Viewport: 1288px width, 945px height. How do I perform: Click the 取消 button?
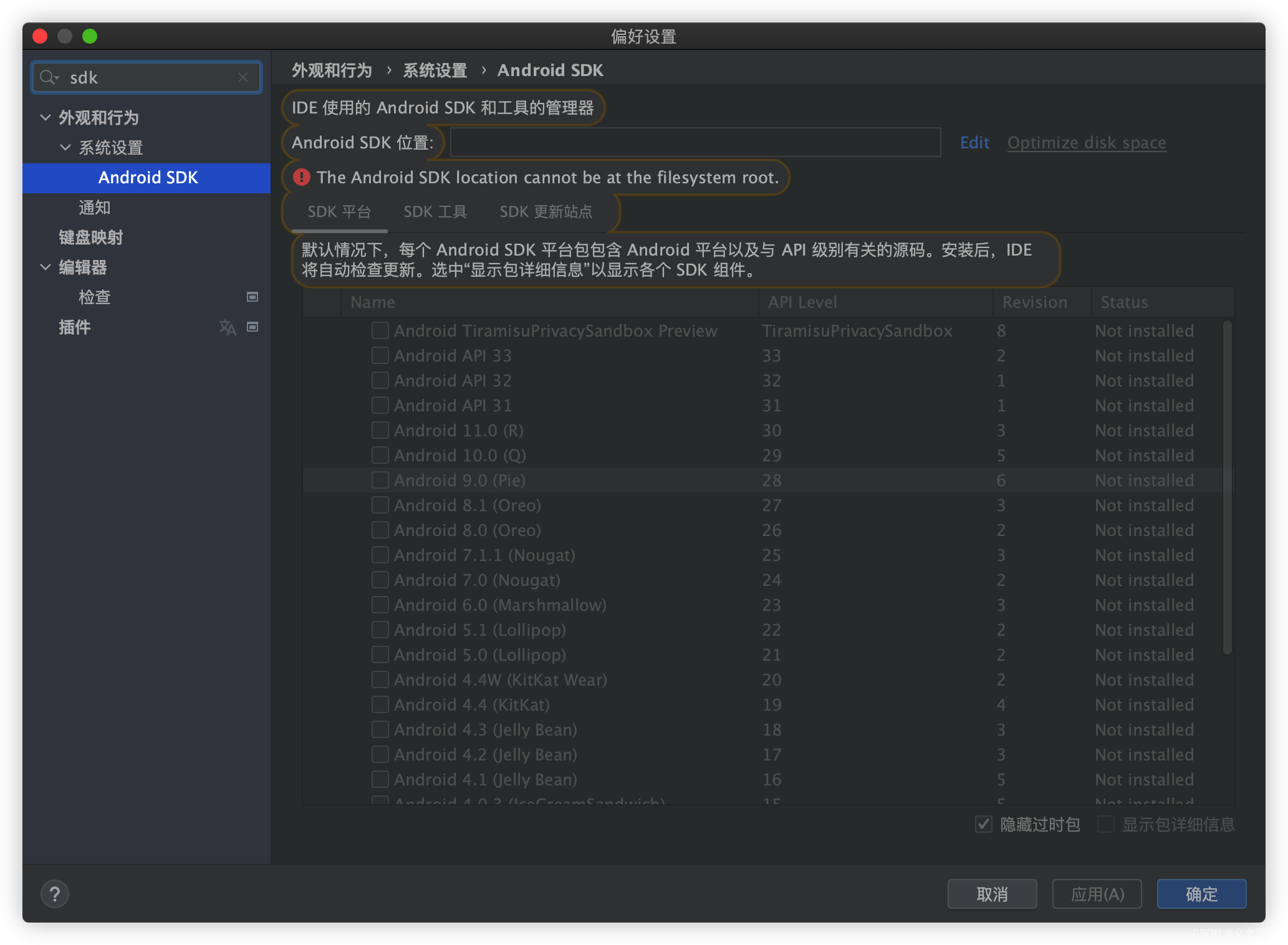pyautogui.click(x=992, y=894)
